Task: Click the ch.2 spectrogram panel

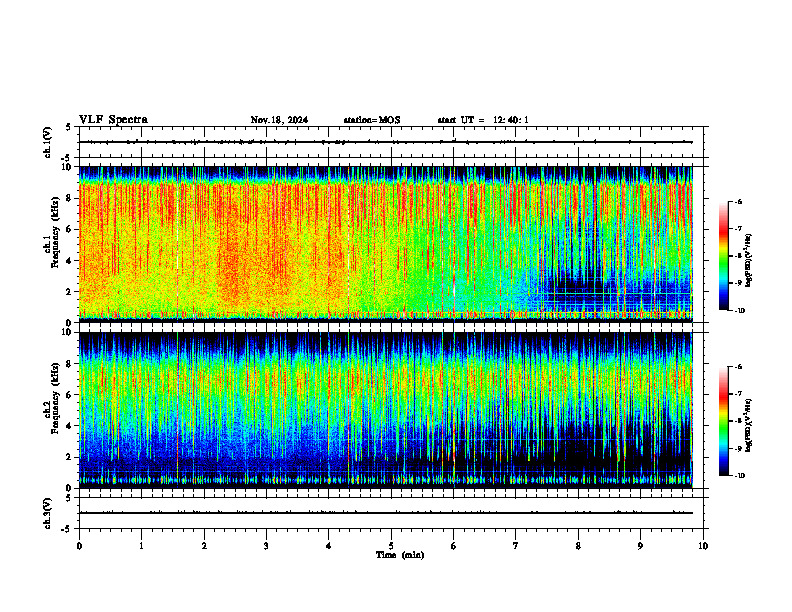Action: [386, 410]
